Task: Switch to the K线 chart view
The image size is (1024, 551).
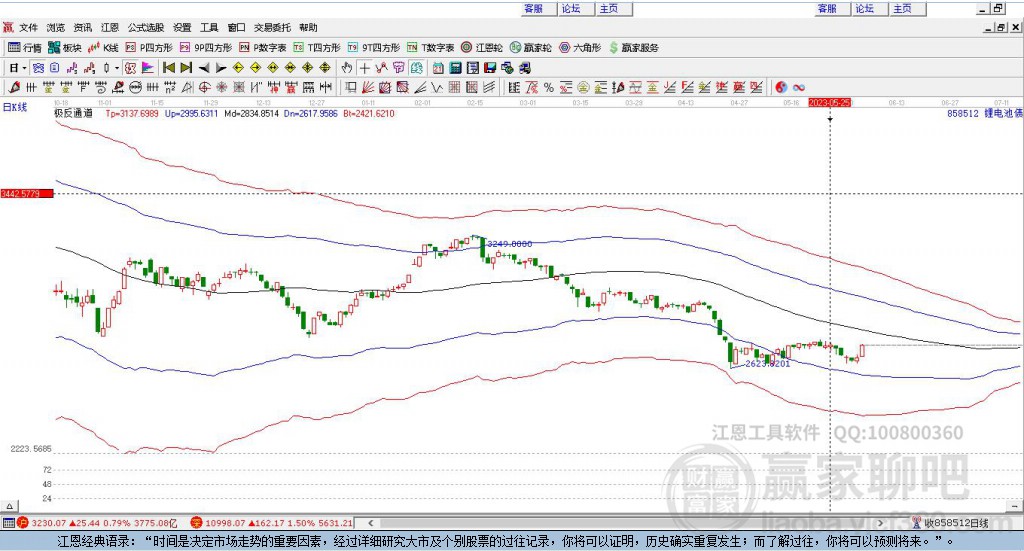Action: pos(103,48)
